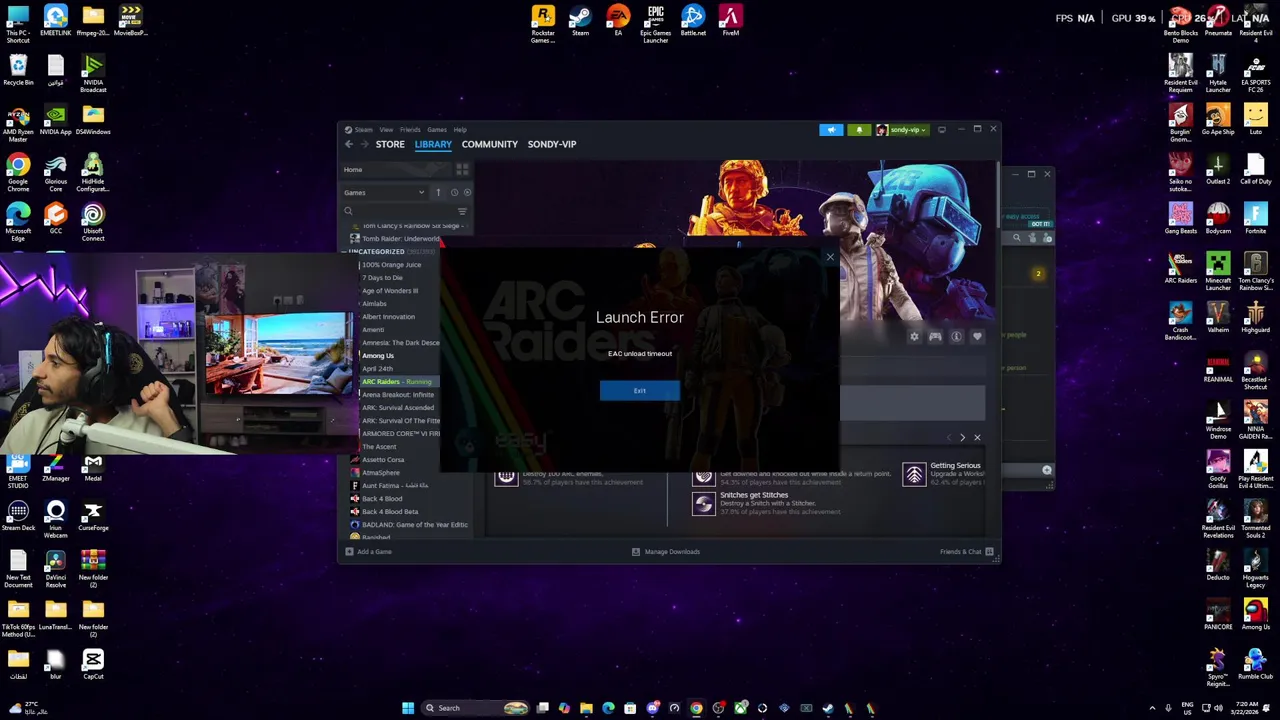This screenshot has height=720, width=1280.
Task: Open advanced filter options icon
Action: click(462, 211)
